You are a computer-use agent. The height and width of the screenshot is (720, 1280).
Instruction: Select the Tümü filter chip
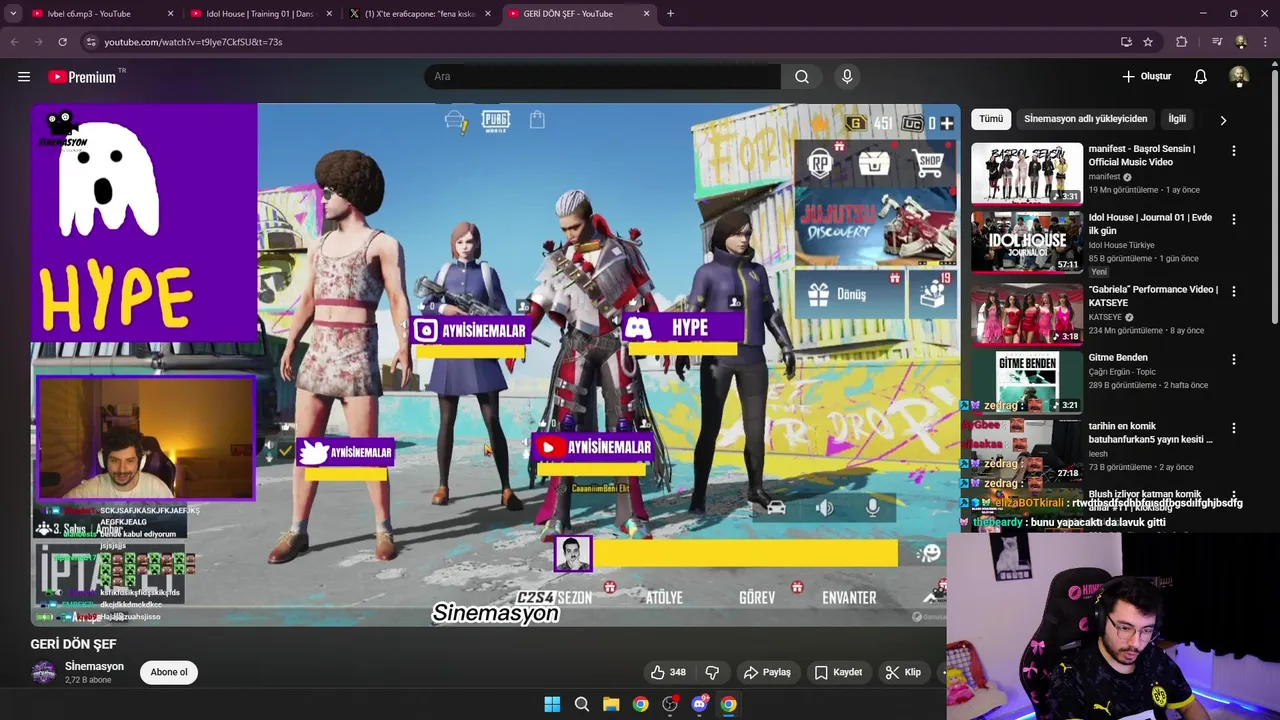coord(991,119)
